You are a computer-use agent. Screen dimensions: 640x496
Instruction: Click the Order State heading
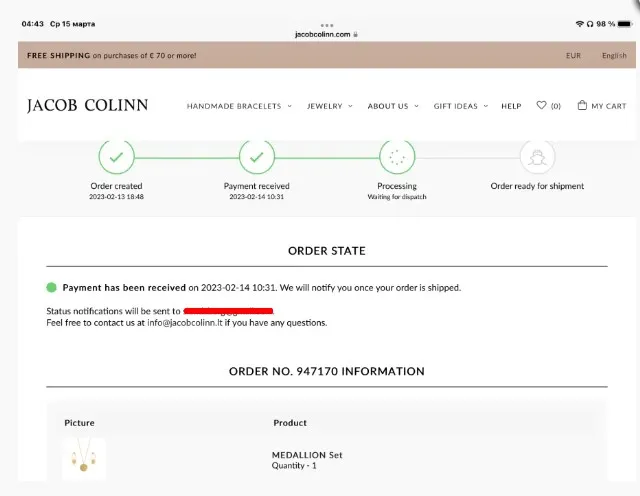tap(327, 251)
